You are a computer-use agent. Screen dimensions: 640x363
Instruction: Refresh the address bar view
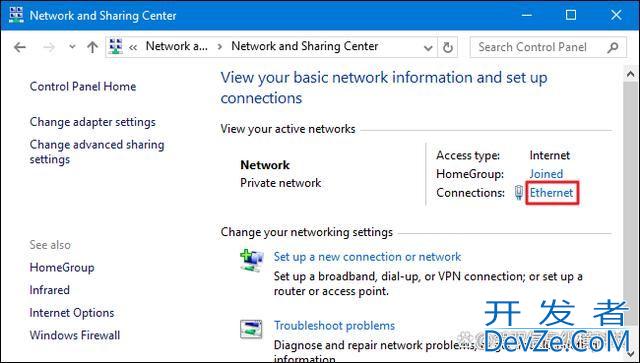[448, 47]
